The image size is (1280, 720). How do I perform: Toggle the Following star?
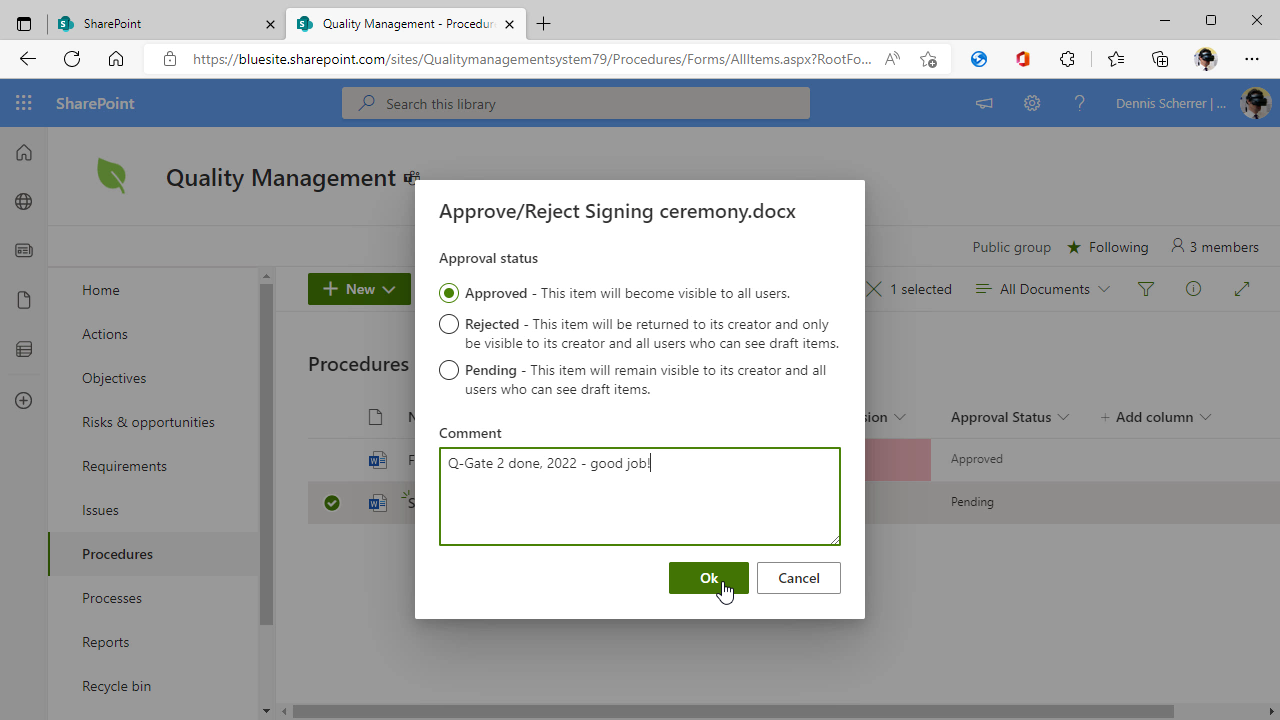(x=1074, y=247)
